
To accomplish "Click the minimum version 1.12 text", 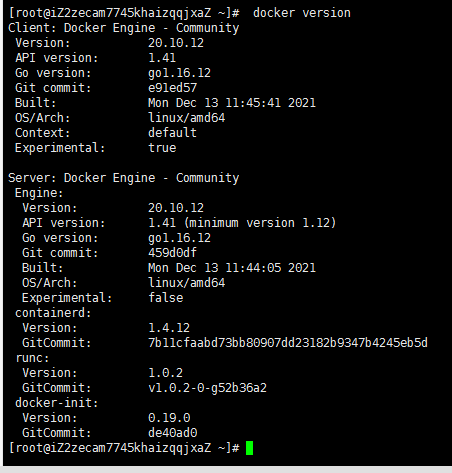I will 260,223.
